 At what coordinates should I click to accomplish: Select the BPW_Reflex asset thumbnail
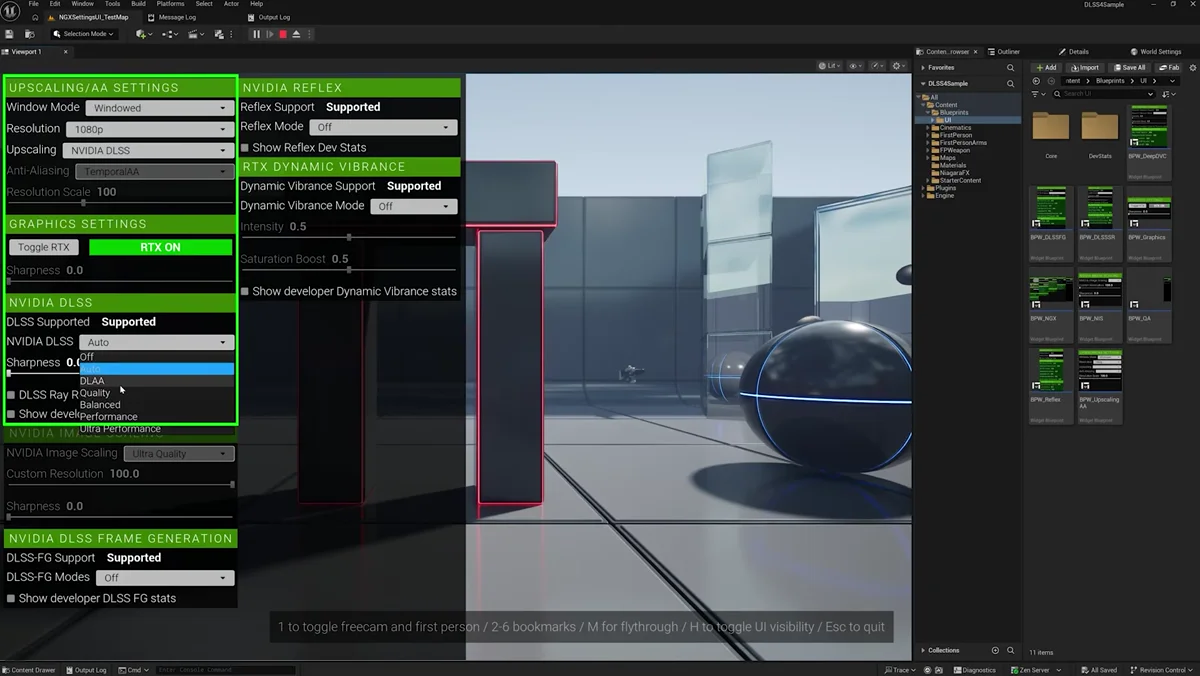click(x=1051, y=385)
